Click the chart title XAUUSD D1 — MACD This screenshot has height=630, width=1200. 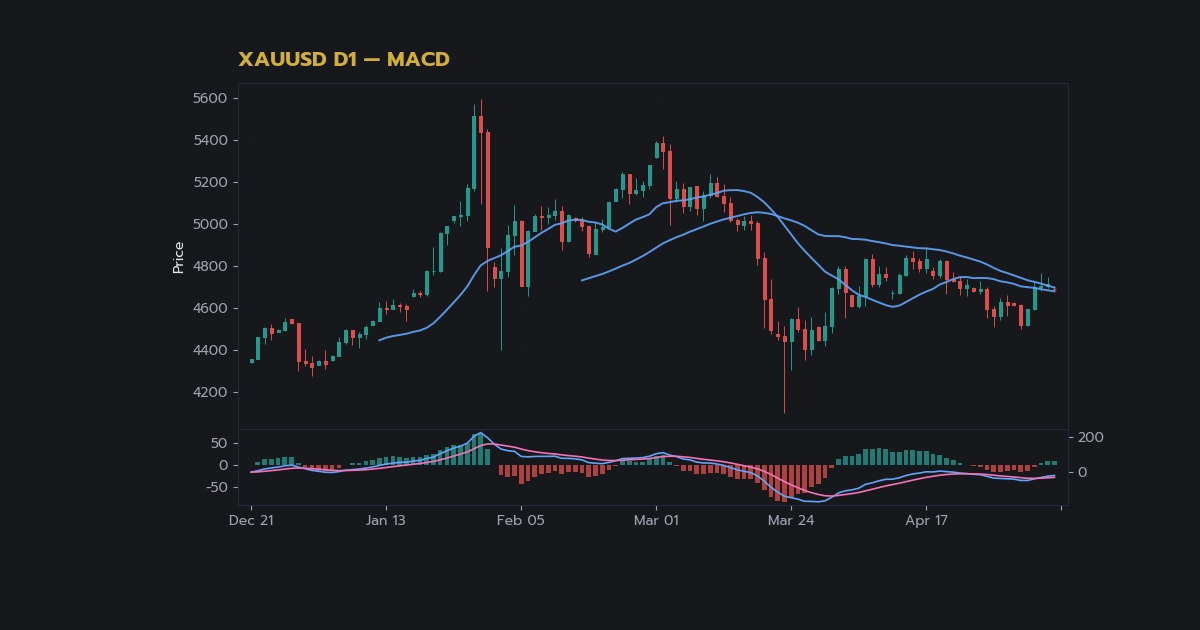(x=344, y=60)
